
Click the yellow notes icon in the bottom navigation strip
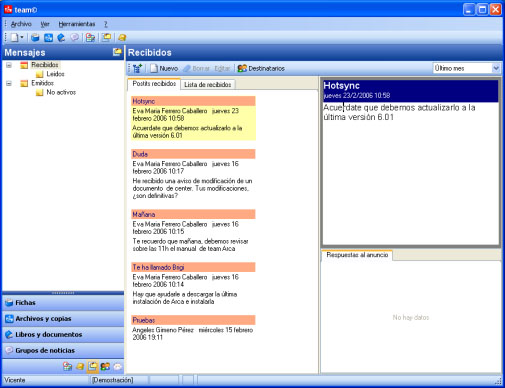[x=80, y=367]
